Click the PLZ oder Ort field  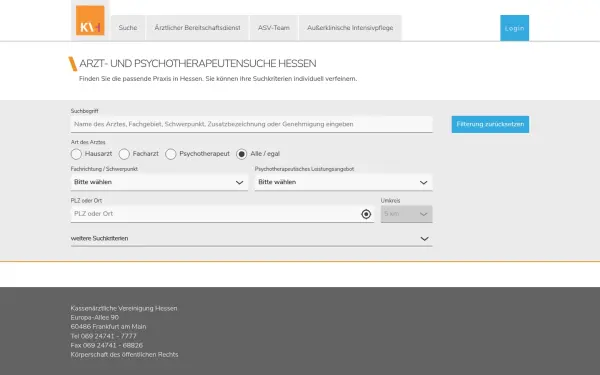[222, 214]
